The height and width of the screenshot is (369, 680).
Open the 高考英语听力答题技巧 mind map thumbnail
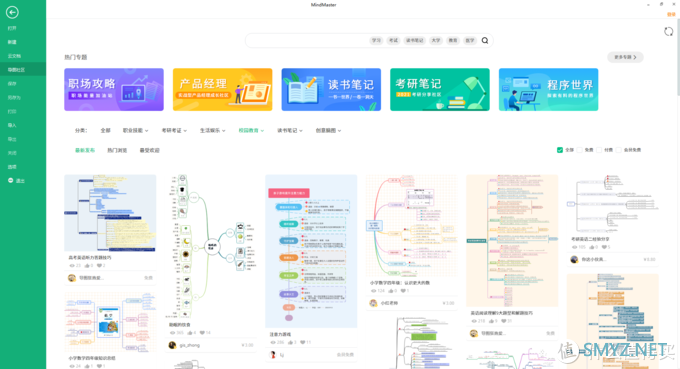110,212
